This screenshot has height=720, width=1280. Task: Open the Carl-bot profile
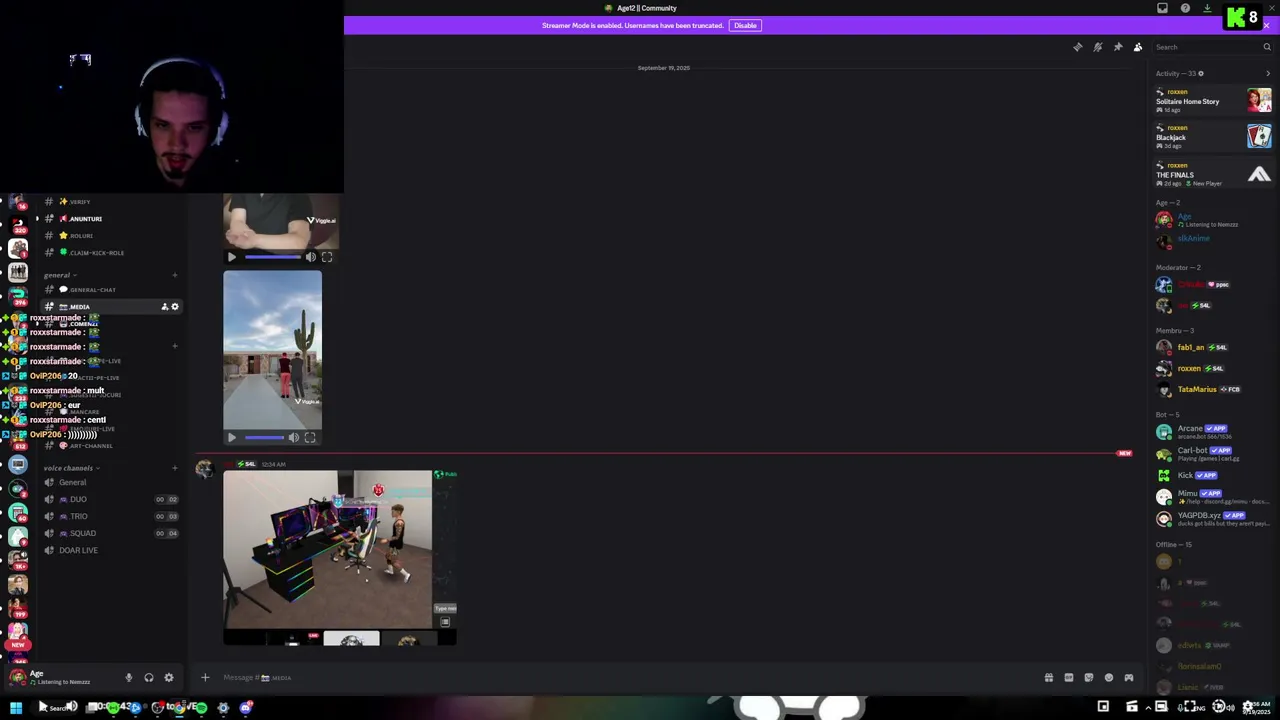pyautogui.click(x=1213, y=453)
